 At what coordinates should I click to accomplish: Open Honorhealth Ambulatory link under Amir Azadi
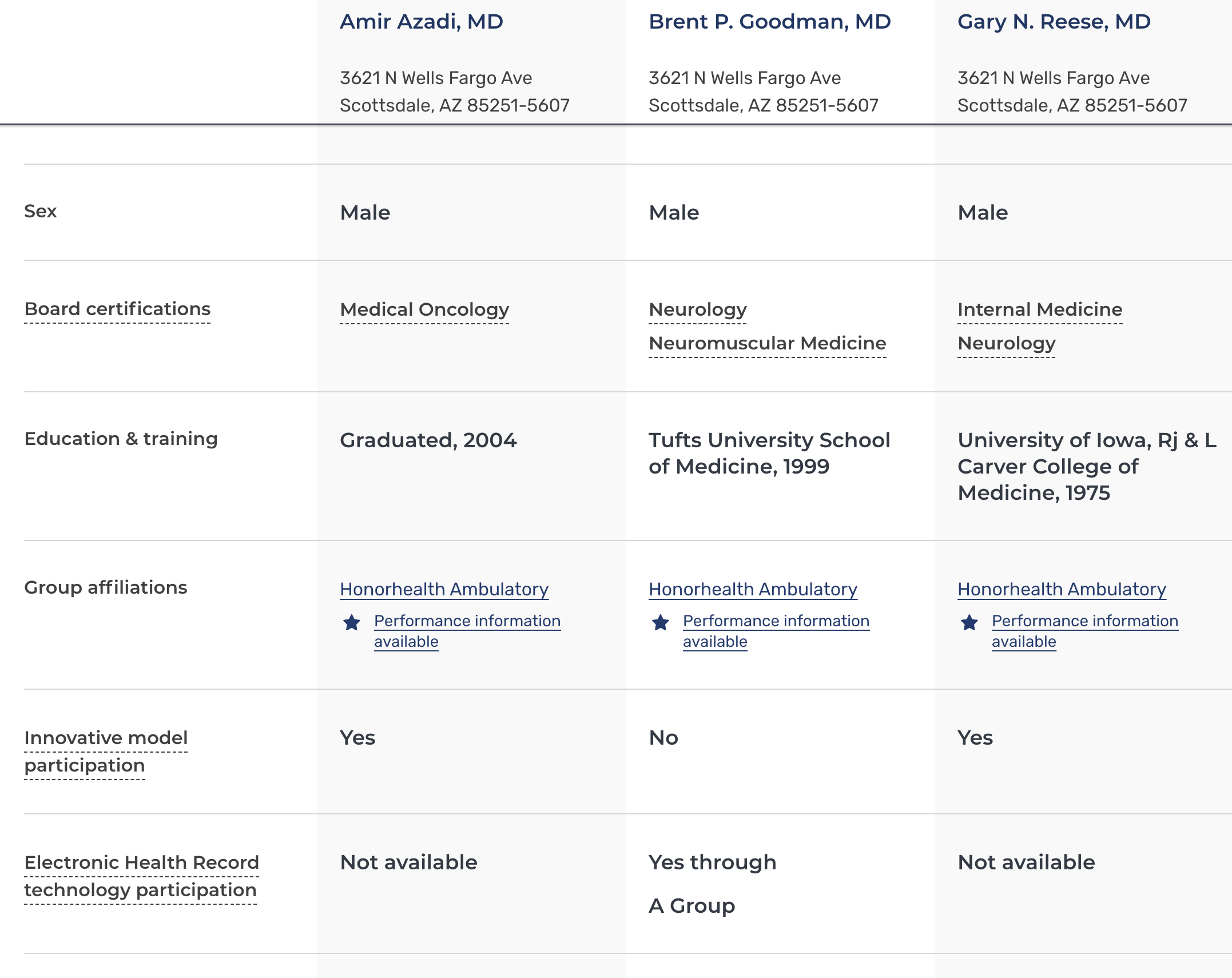(444, 589)
